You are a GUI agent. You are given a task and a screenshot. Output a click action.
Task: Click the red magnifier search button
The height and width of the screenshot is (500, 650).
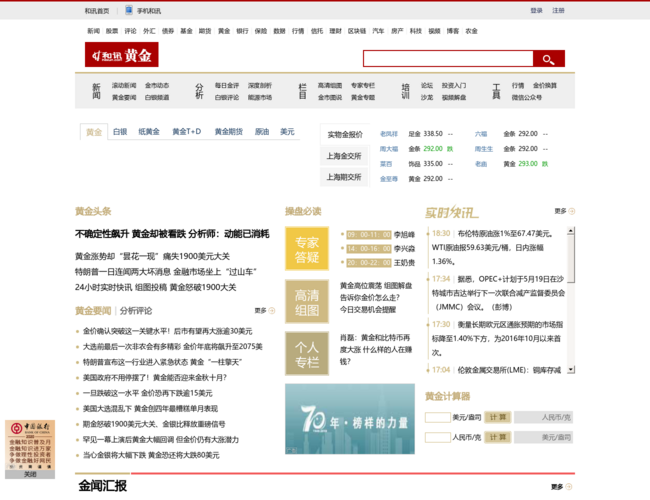pos(548,59)
